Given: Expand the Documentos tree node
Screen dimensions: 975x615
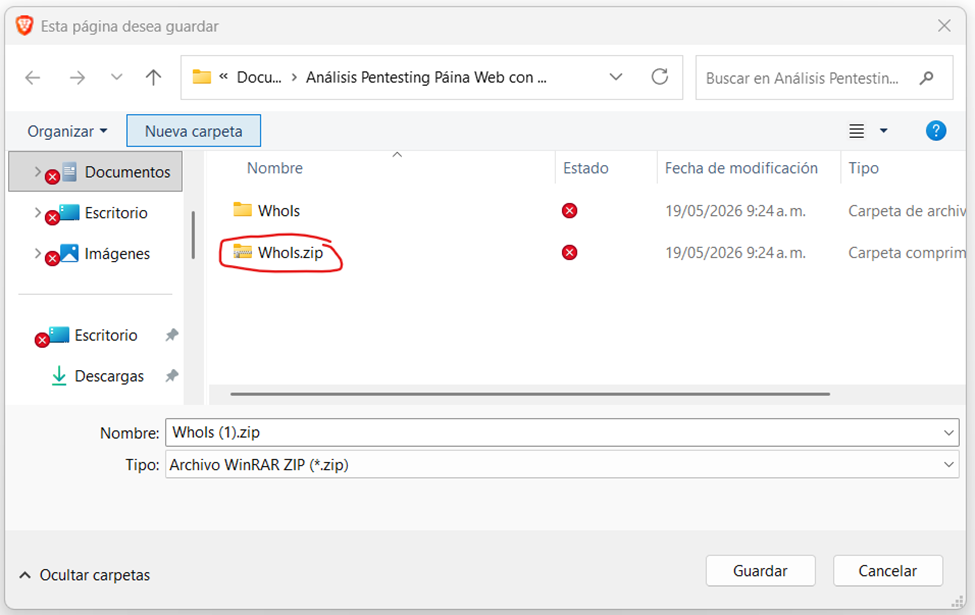Looking at the screenshot, I should click(x=37, y=171).
